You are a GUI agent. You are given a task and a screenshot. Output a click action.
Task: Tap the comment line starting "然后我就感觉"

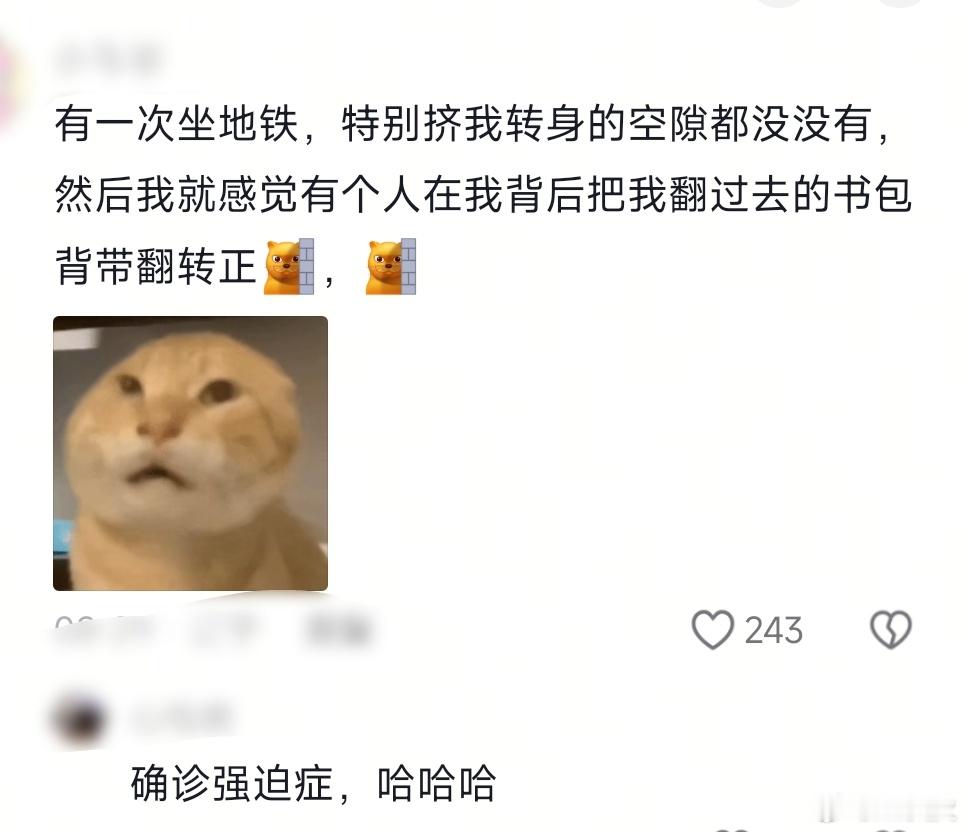483,195
